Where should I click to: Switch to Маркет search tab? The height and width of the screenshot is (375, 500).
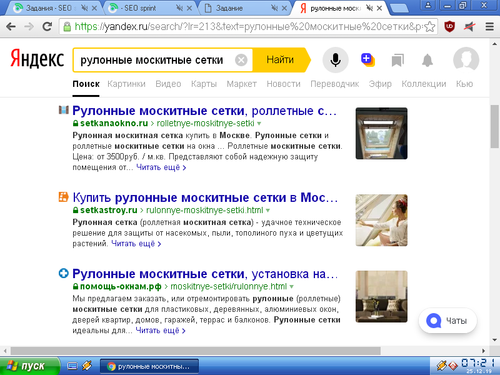click(242, 84)
